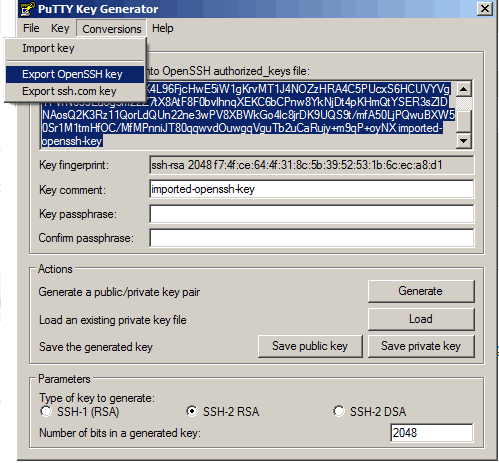Click the Key comment input field

pos(311,189)
